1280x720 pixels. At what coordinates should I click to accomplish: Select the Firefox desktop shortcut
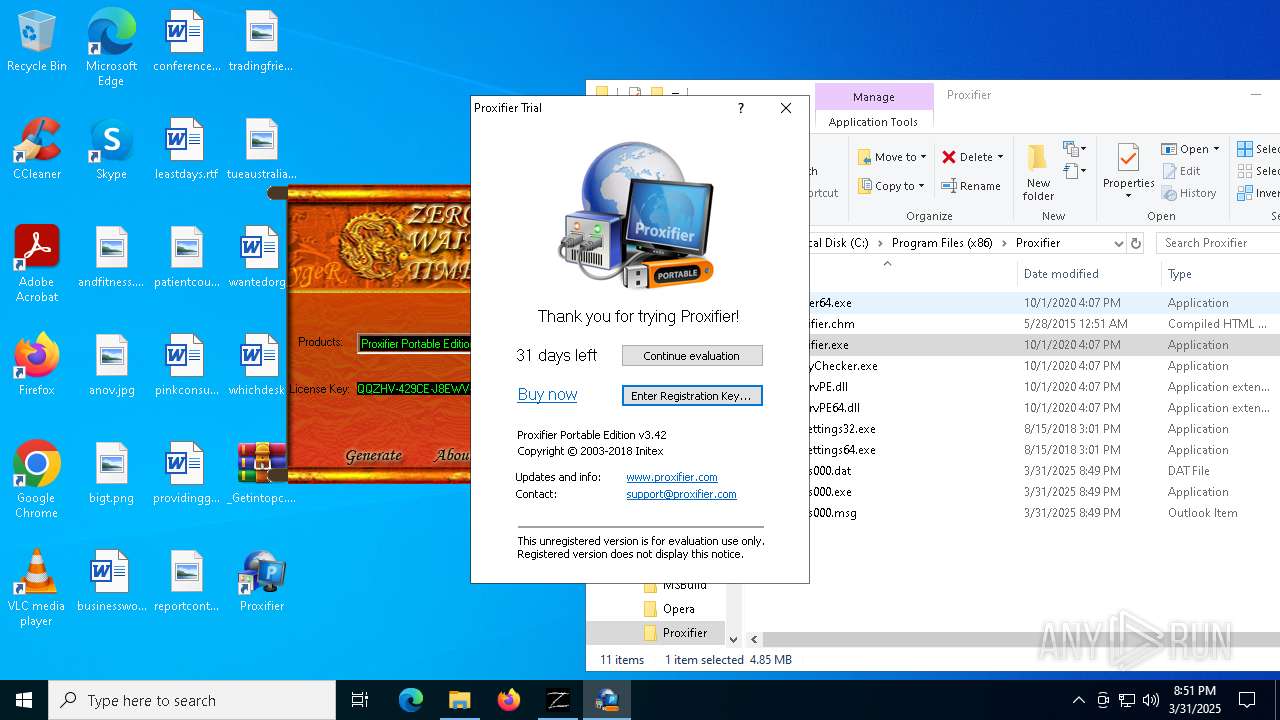point(37,365)
